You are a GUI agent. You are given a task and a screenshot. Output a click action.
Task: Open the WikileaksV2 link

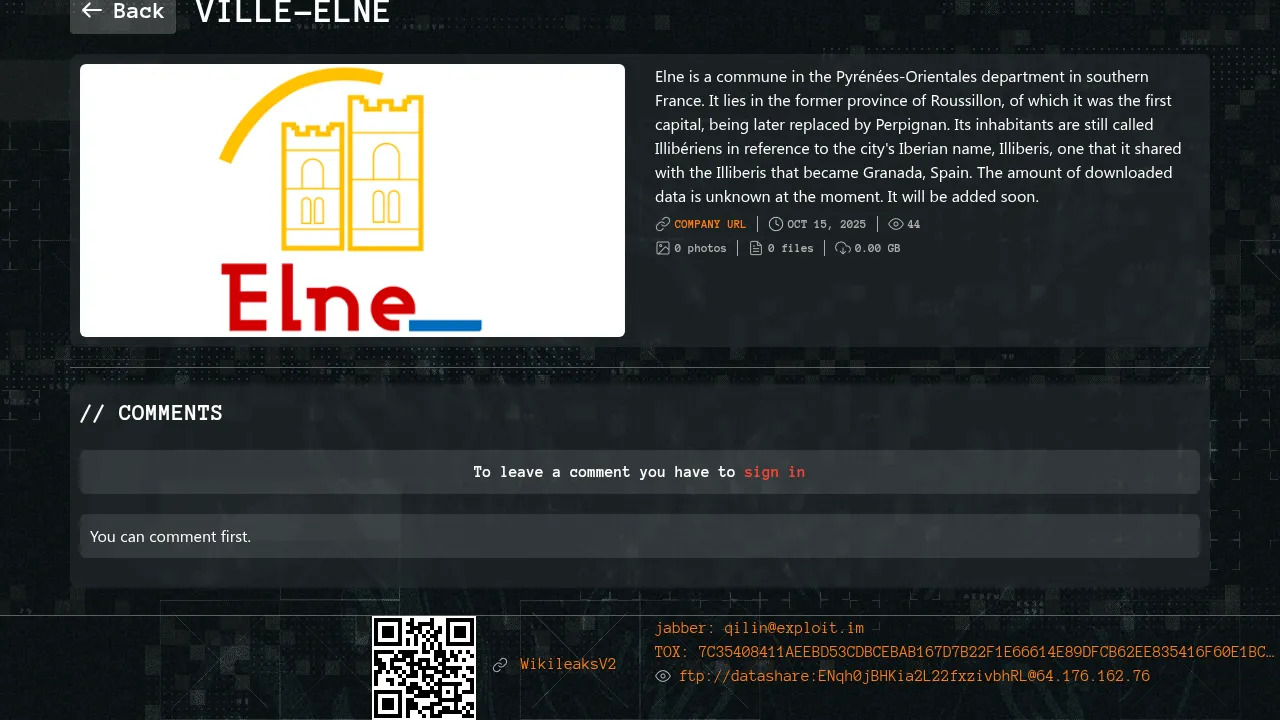coord(568,664)
